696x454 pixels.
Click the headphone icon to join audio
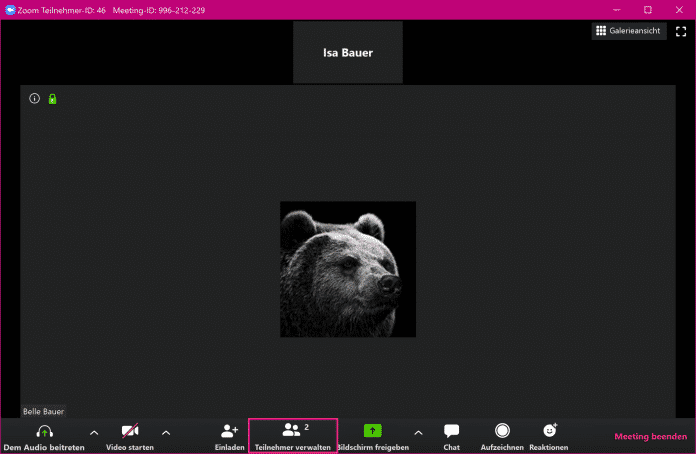tap(43, 431)
